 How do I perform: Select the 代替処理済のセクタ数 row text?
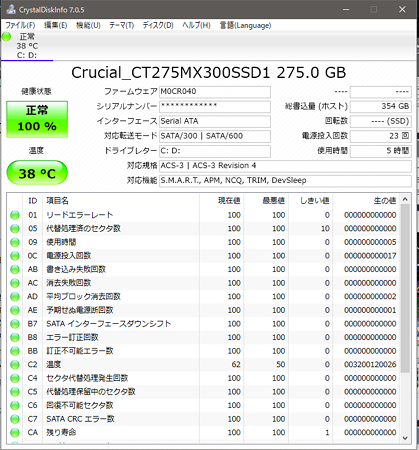(x=83, y=229)
